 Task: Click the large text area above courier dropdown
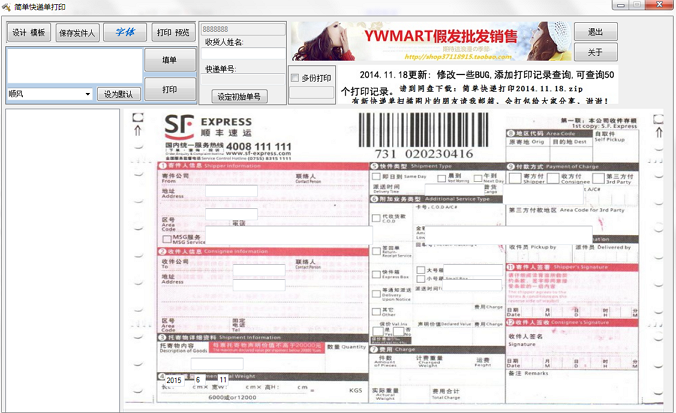(x=74, y=66)
